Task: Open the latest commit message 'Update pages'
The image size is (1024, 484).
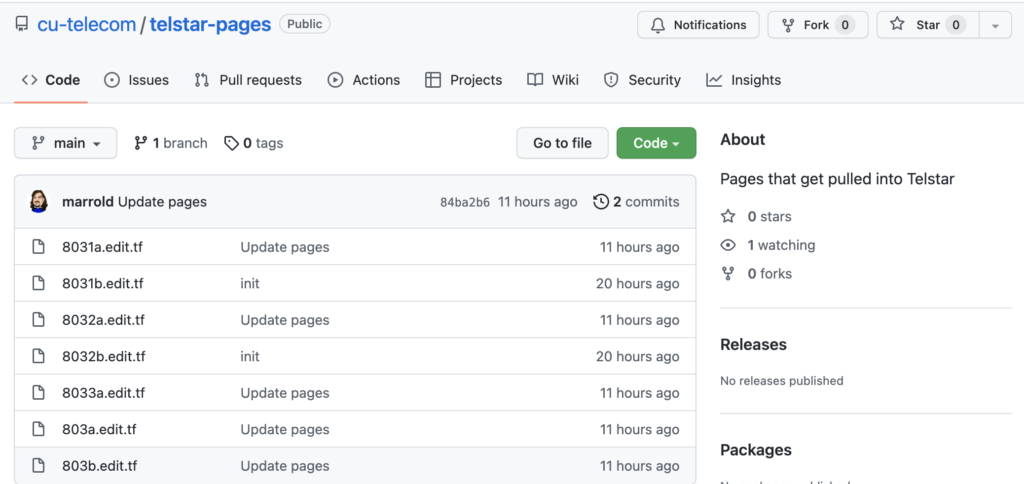Action: tap(162, 202)
